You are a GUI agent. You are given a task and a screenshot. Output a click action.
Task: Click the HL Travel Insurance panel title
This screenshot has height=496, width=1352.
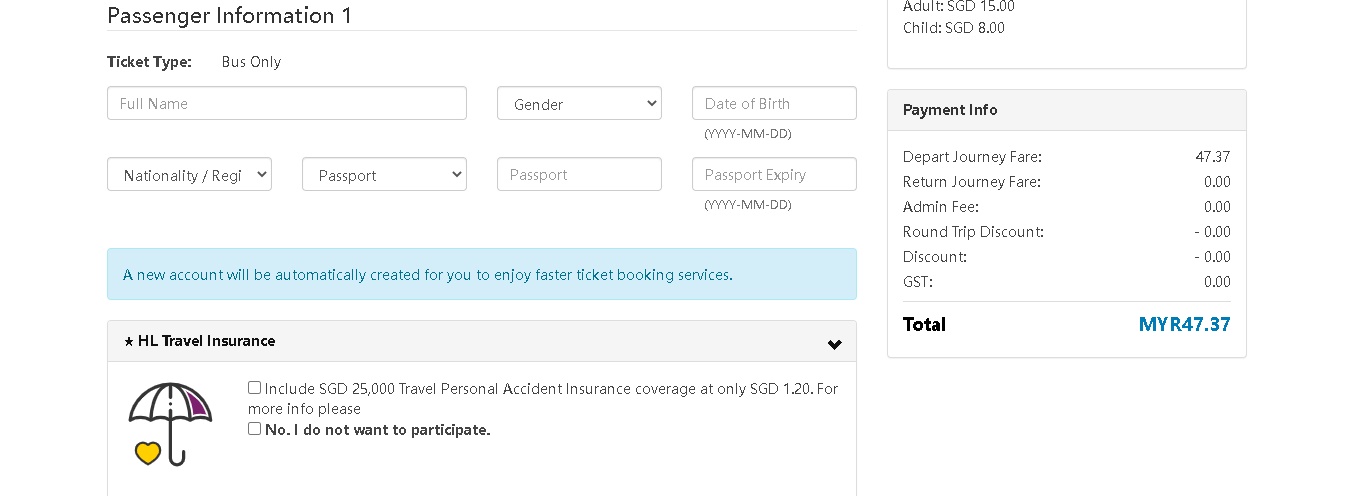tap(206, 341)
